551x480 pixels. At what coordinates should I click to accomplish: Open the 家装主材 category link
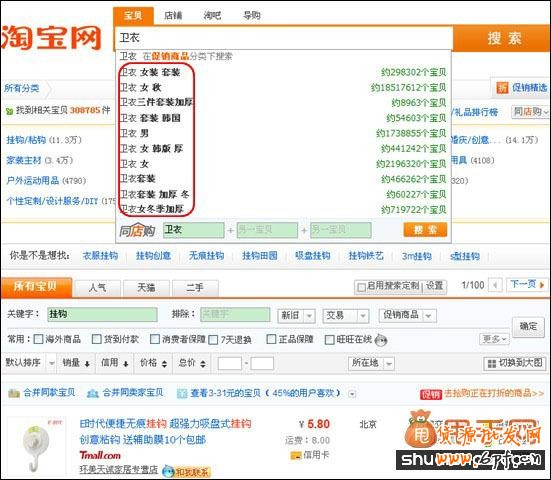pos(24,161)
